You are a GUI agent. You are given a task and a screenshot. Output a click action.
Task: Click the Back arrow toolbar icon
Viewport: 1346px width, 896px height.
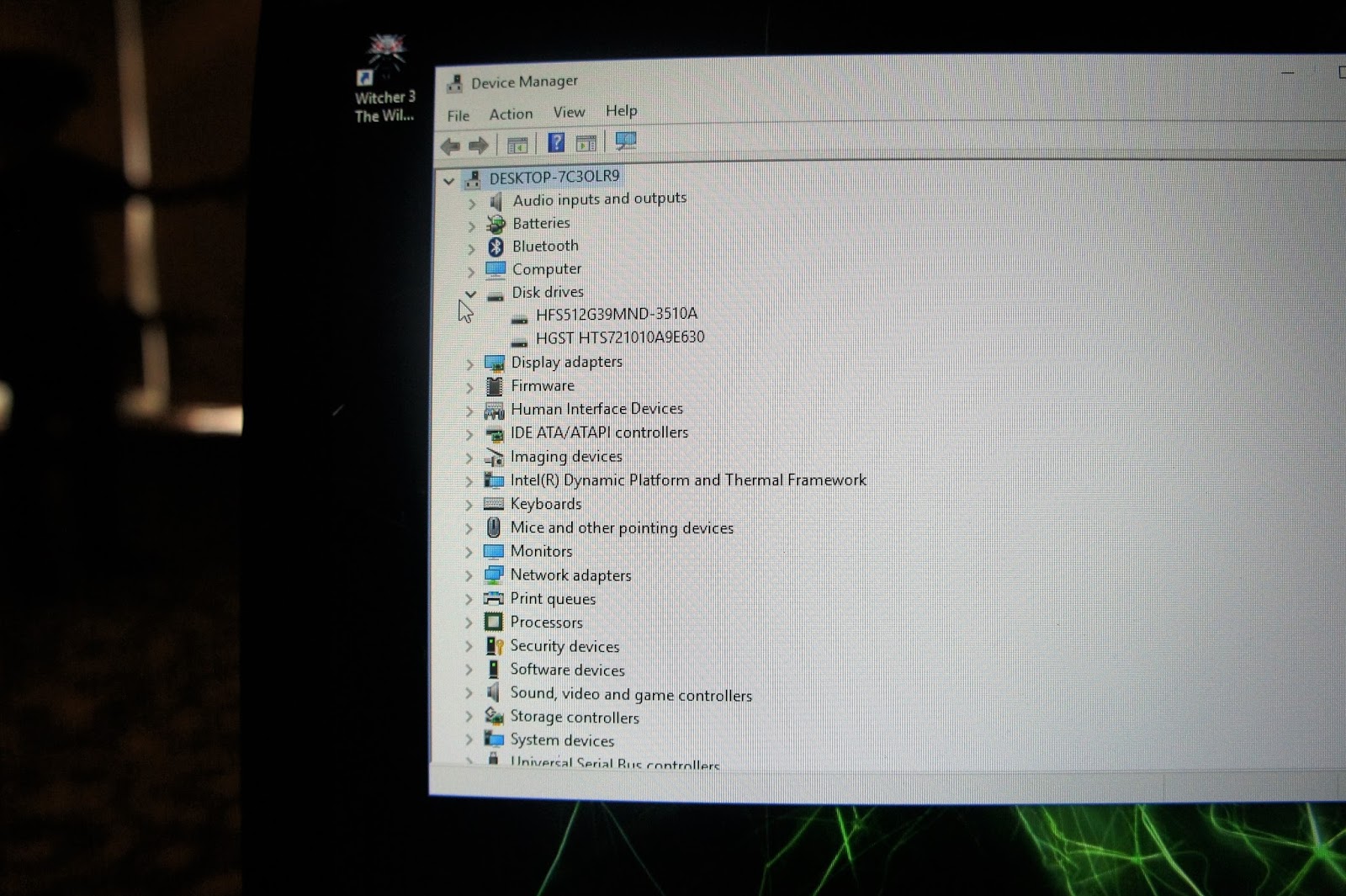pyautogui.click(x=450, y=146)
